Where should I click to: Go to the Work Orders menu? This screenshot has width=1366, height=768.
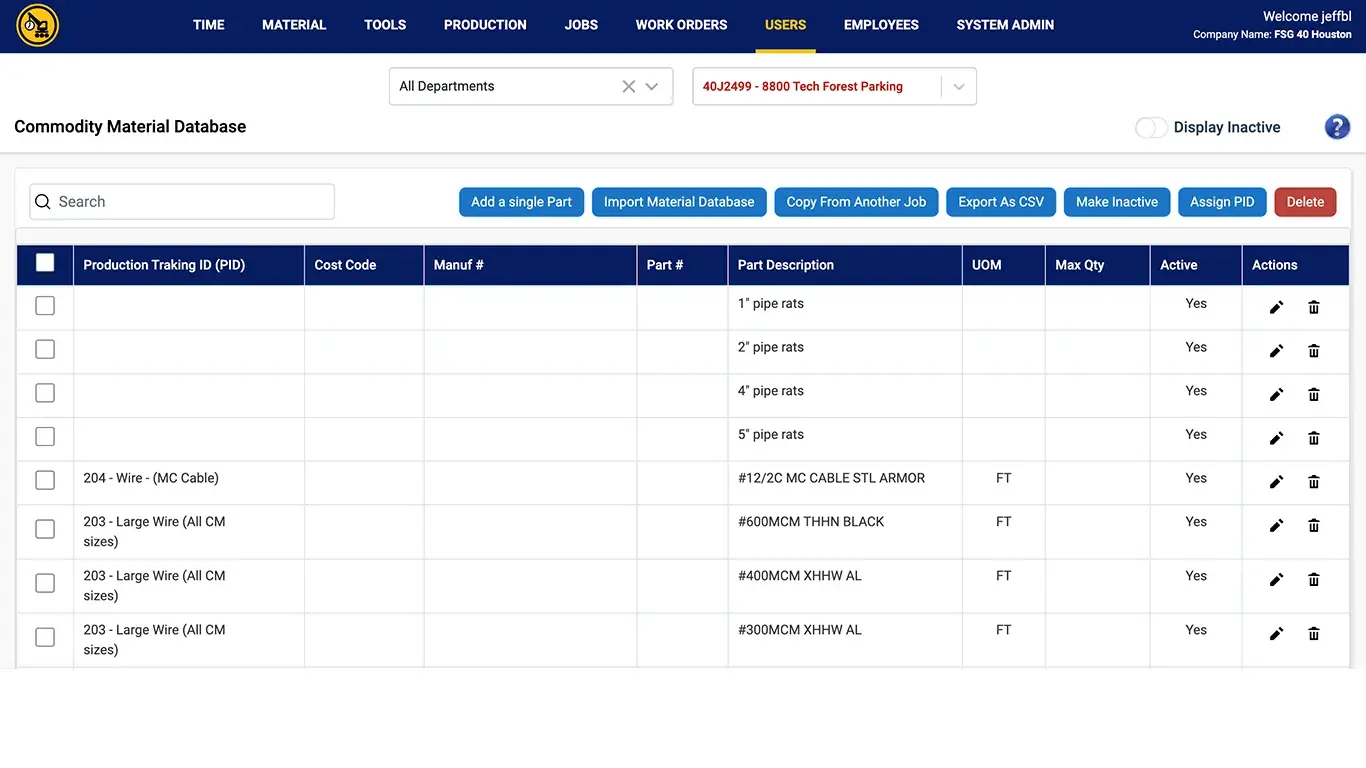click(681, 25)
